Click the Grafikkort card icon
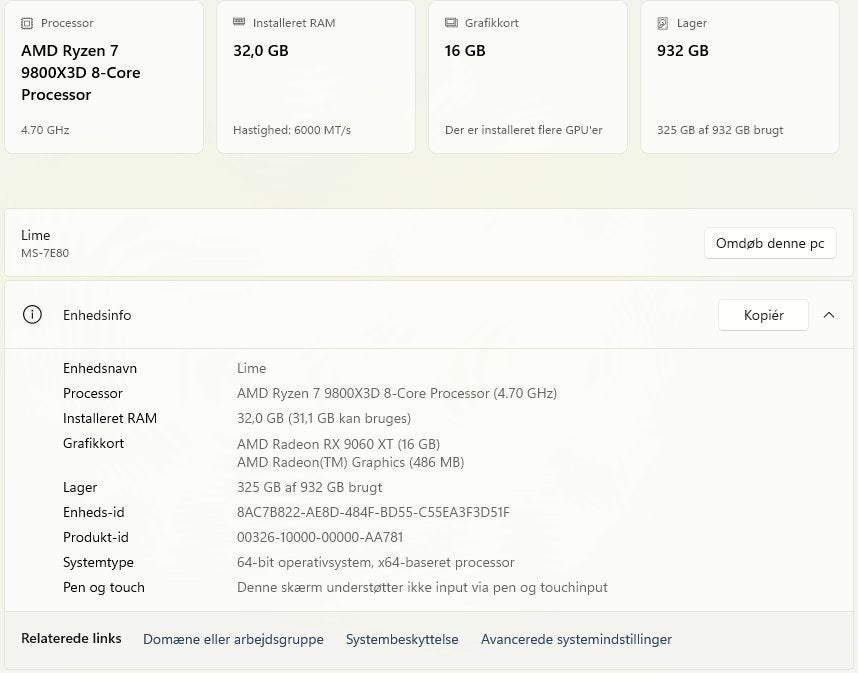 pos(451,22)
